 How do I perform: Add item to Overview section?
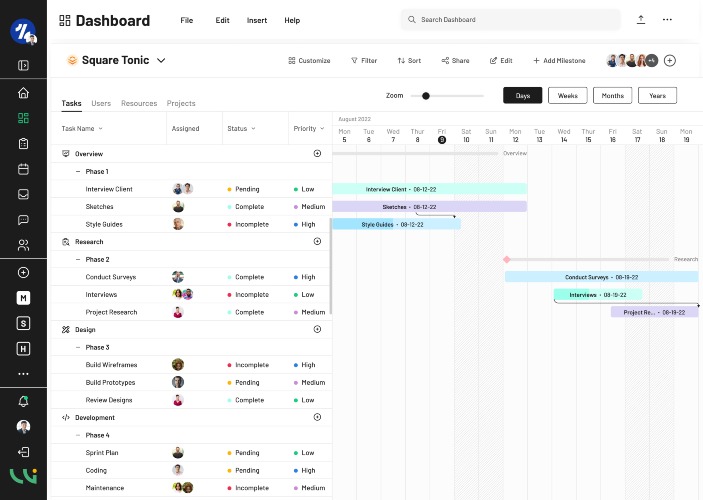tap(317, 153)
